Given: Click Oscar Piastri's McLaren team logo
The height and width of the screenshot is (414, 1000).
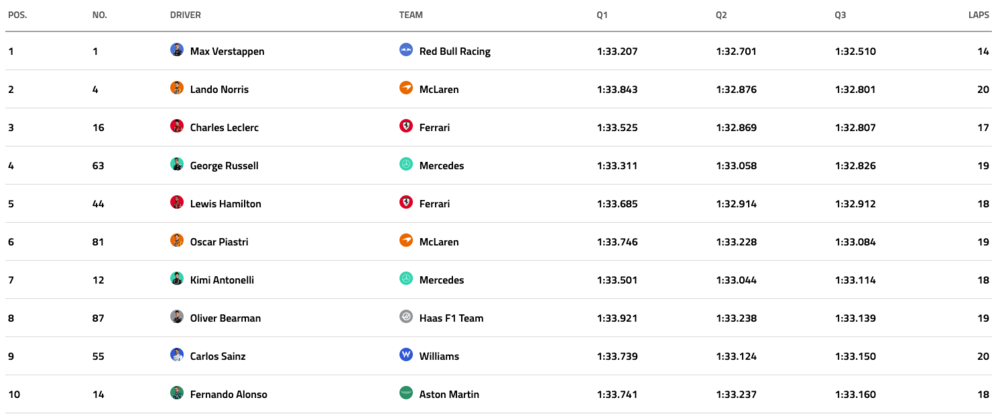Looking at the screenshot, I should tap(406, 240).
